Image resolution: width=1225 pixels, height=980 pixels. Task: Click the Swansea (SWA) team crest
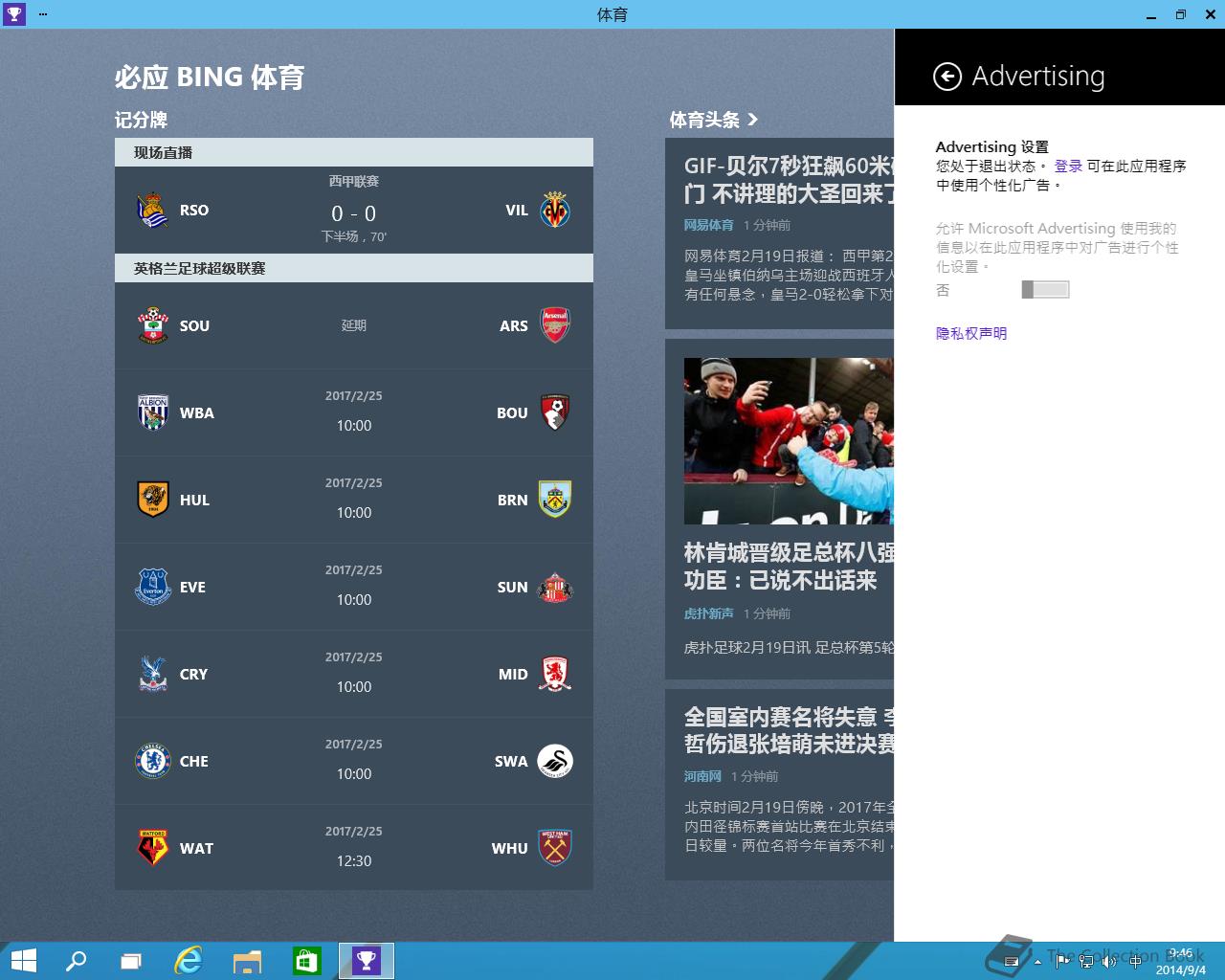click(x=555, y=761)
